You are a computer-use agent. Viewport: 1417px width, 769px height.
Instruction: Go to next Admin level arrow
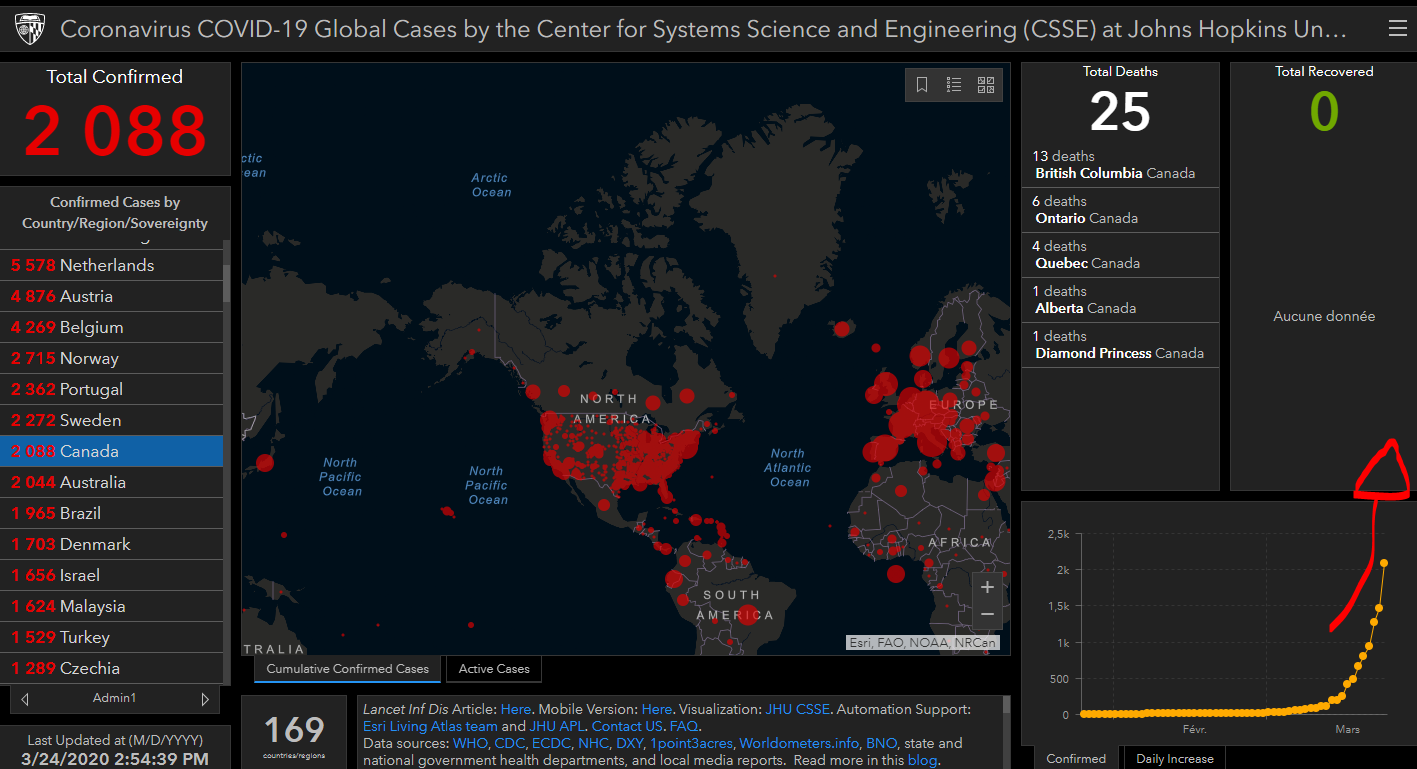(x=205, y=698)
